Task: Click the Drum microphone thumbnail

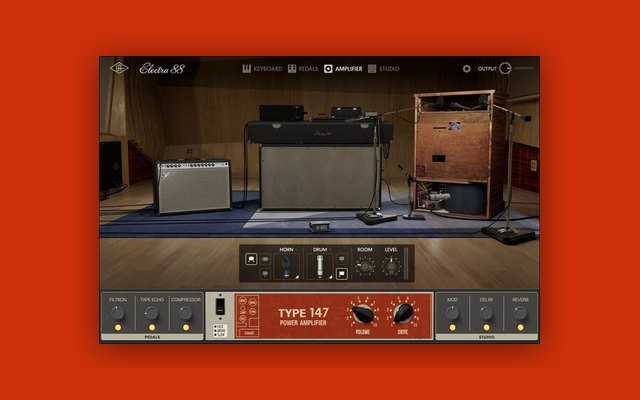Action: click(320, 266)
